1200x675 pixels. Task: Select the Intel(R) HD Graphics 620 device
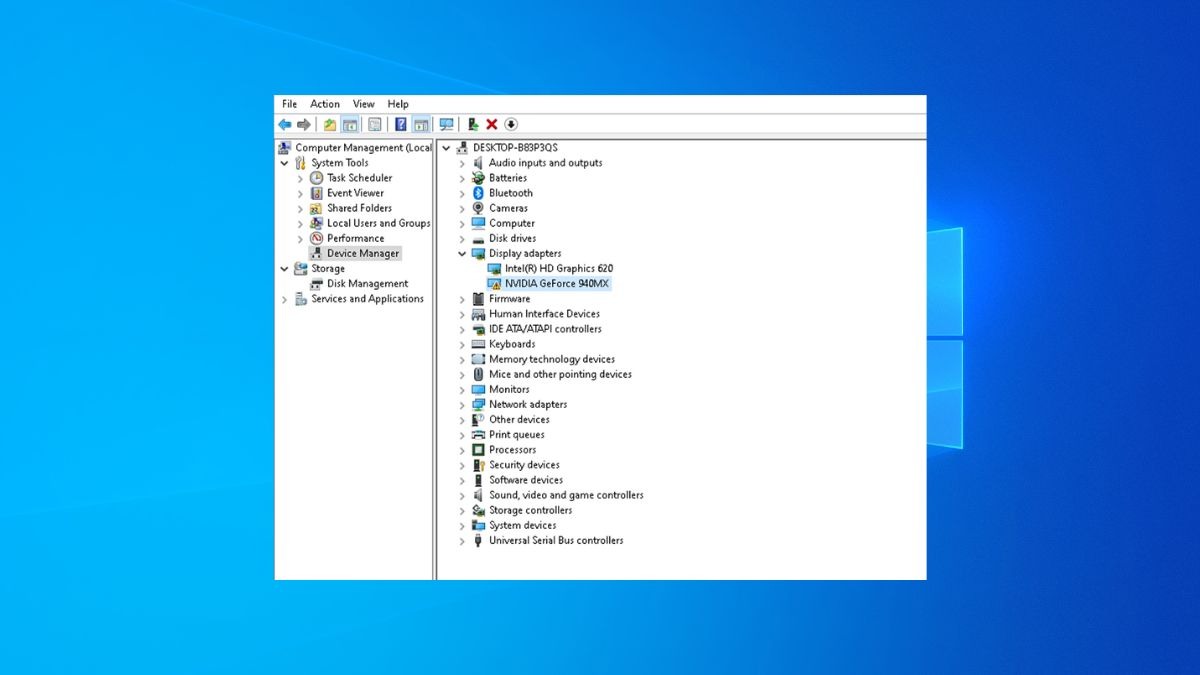click(x=559, y=269)
